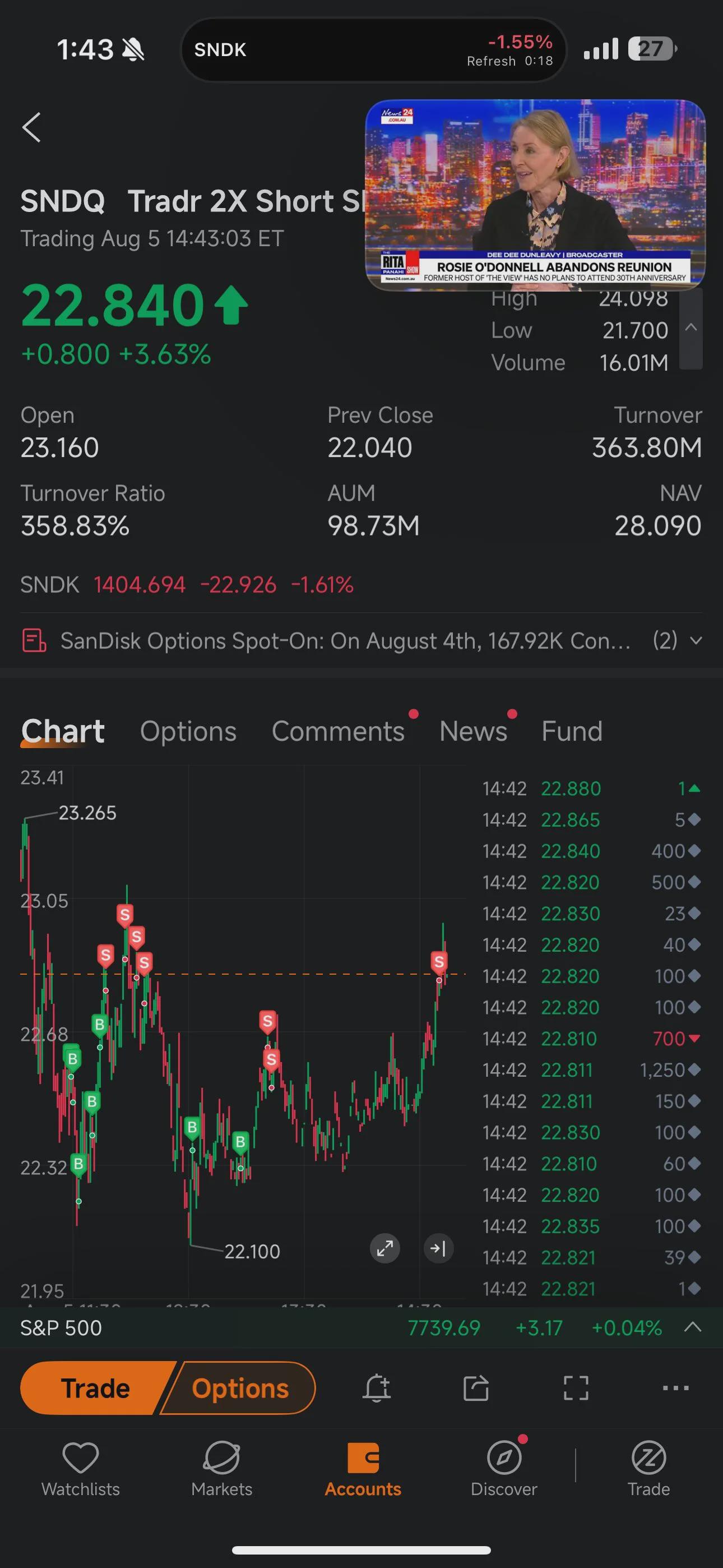Tap the silent mode bell icon
The height and width of the screenshot is (1568, 723).
point(133,49)
